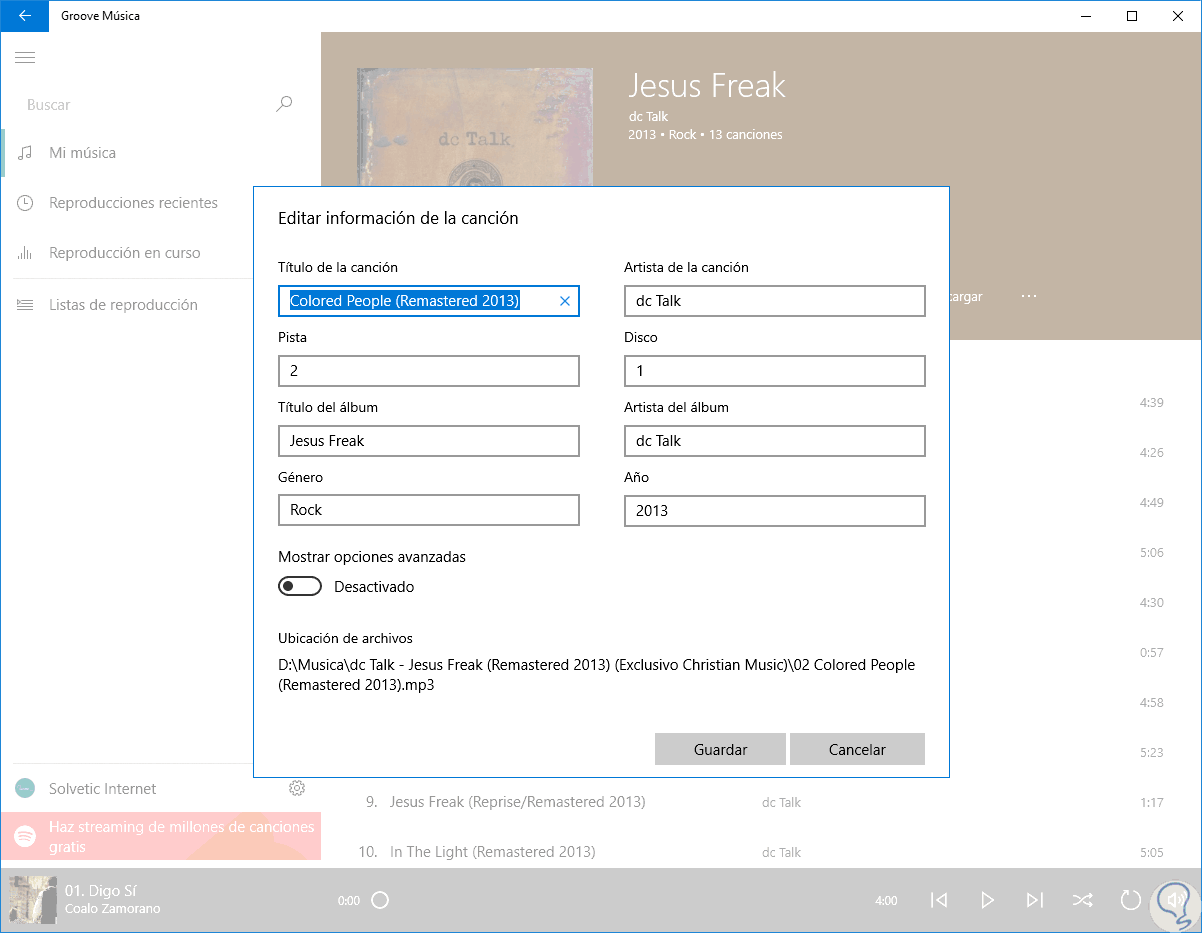Select song Jesus Freak (Reprise/Remastered 2013)
Image resolution: width=1202 pixels, height=933 pixels.
(517, 802)
